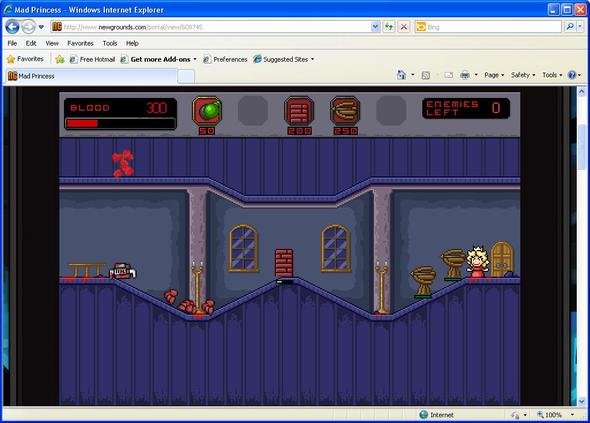Click the 50 cost label under bomb
The height and width of the screenshot is (423, 590).
tap(207, 131)
